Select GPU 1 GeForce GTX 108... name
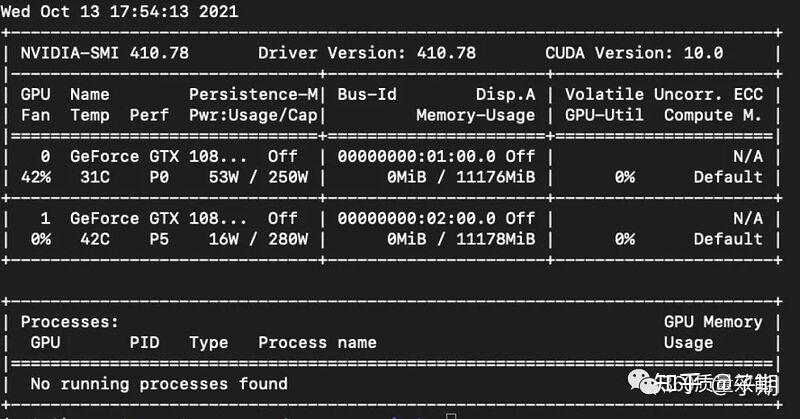The width and height of the screenshot is (800, 419). 158,218
